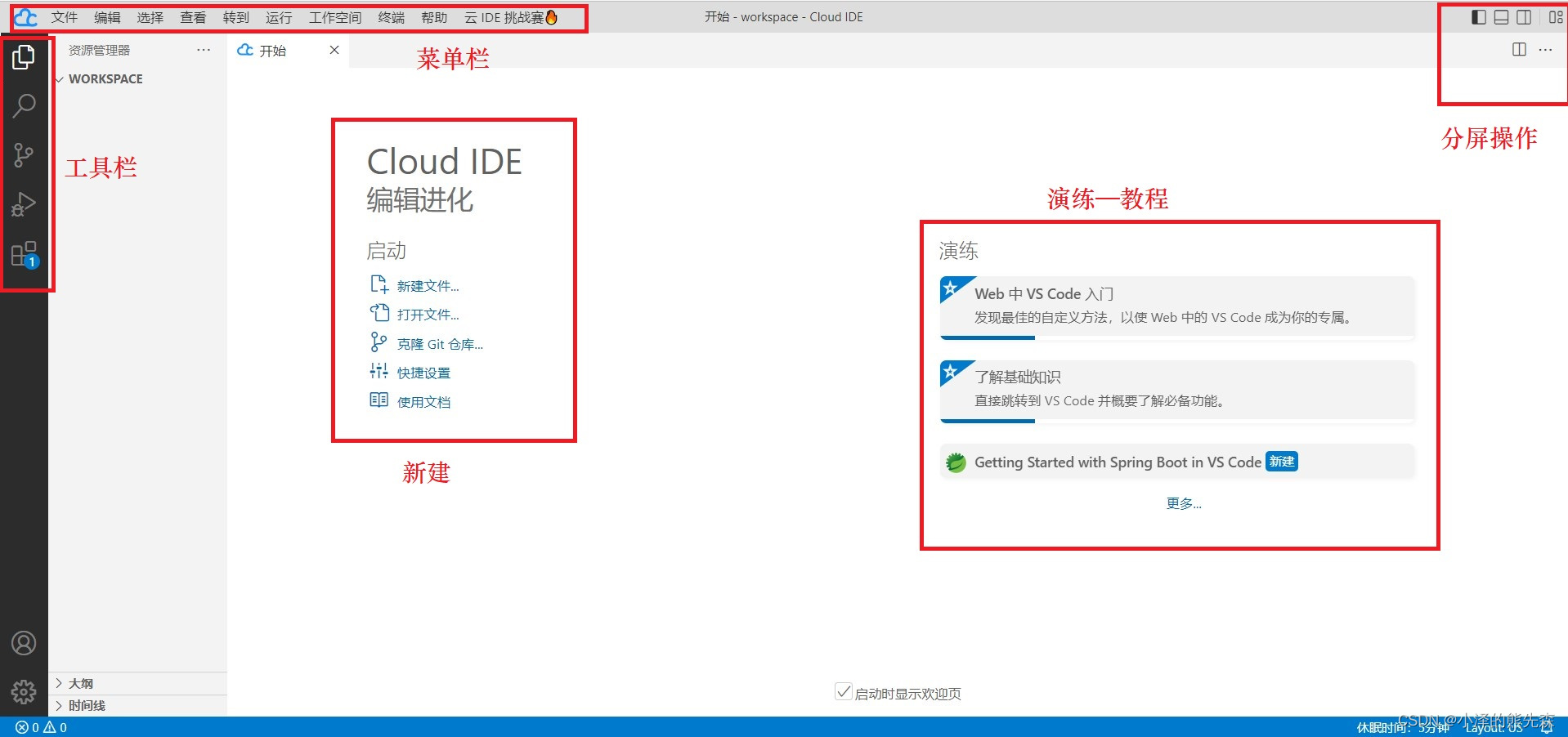The image size is (1568, 737).
Task: Click the new file icon under 启动
Action: pos(379,284)
